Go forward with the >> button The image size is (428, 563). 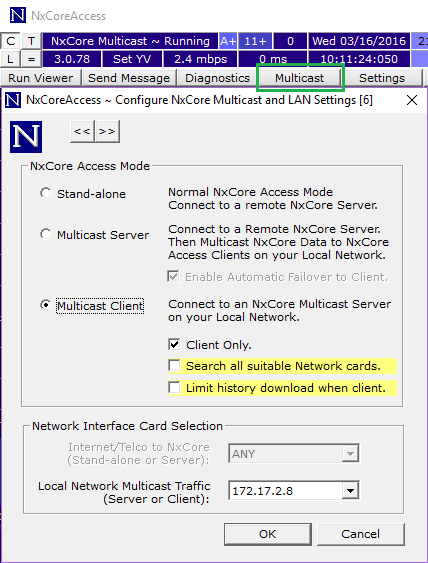[107, 131]
